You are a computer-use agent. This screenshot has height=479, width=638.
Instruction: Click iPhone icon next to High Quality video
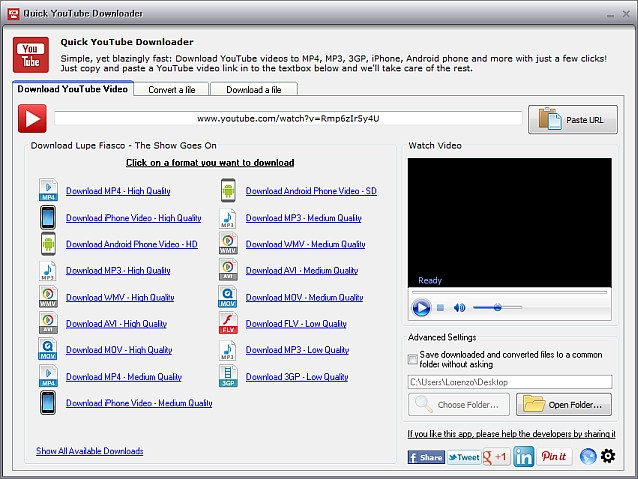click(x=48, y=217)
